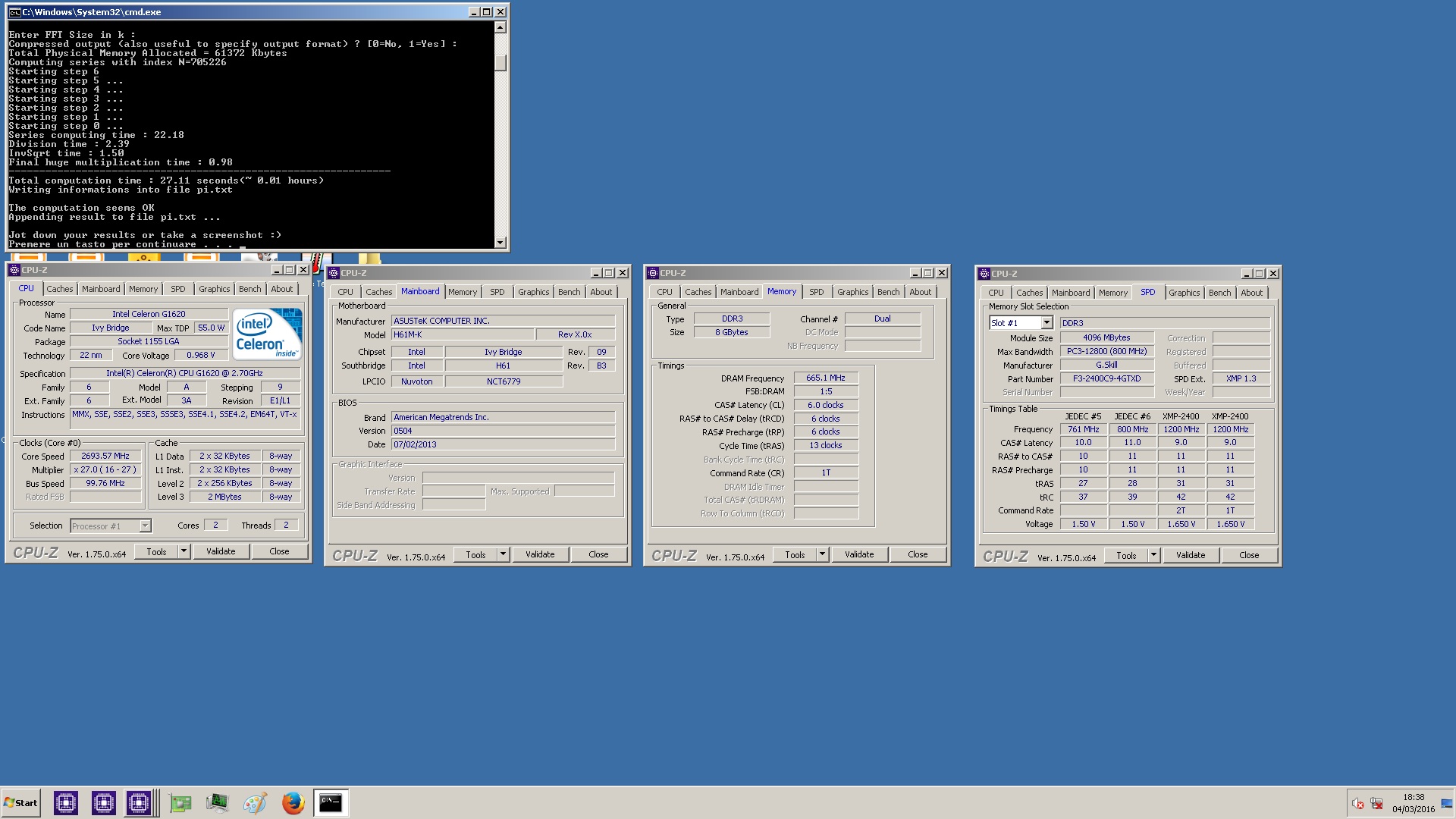
Task: Click title bar icon of SPD CPU-Z window
Action: coord(984,274)
